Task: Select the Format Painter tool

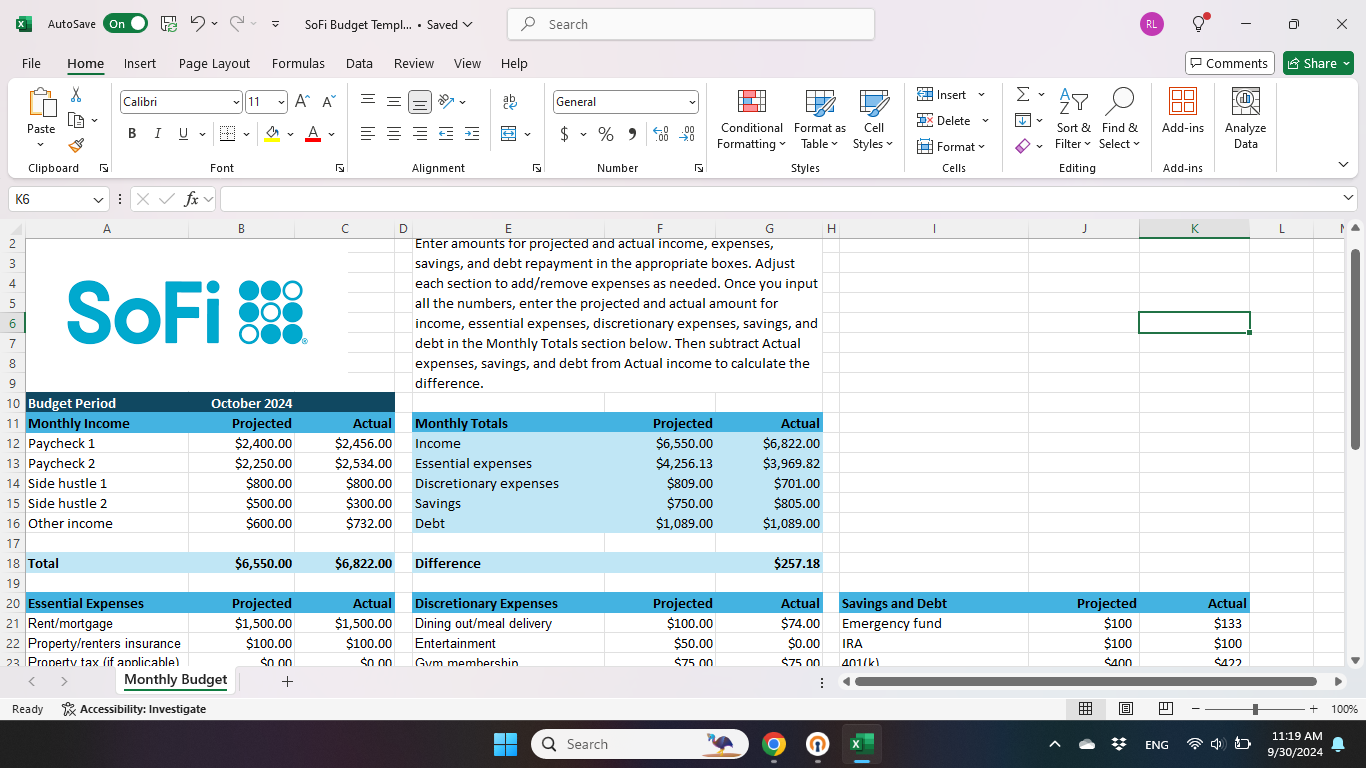Action: coord(76,146)
